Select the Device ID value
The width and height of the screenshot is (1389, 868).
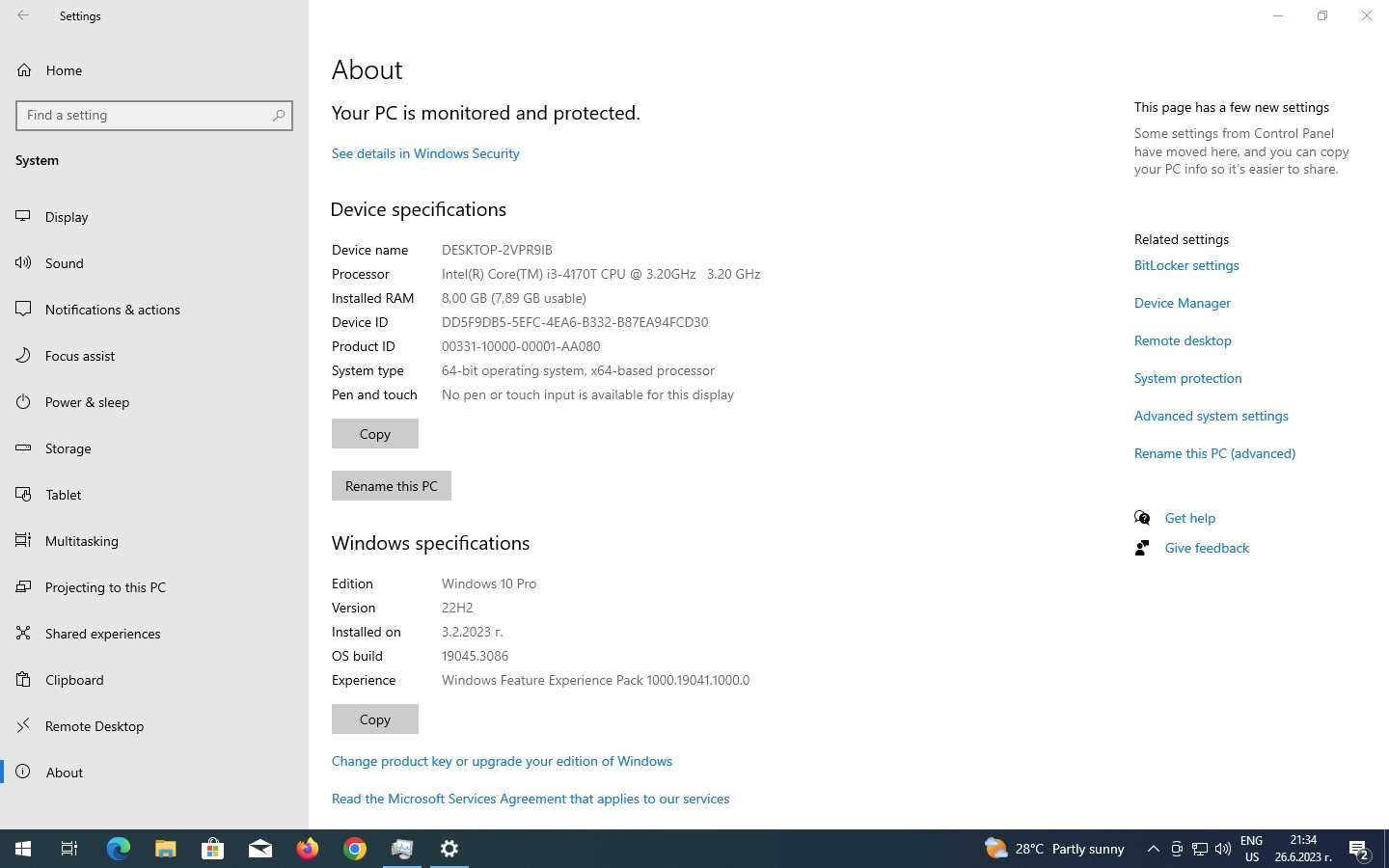[575, 322]
